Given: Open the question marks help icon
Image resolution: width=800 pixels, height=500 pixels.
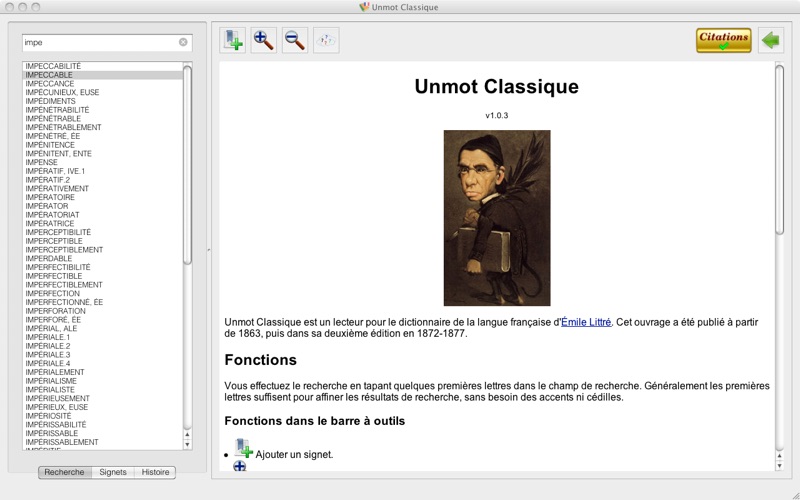Looking at the screenshot, I should click(326, 40).
